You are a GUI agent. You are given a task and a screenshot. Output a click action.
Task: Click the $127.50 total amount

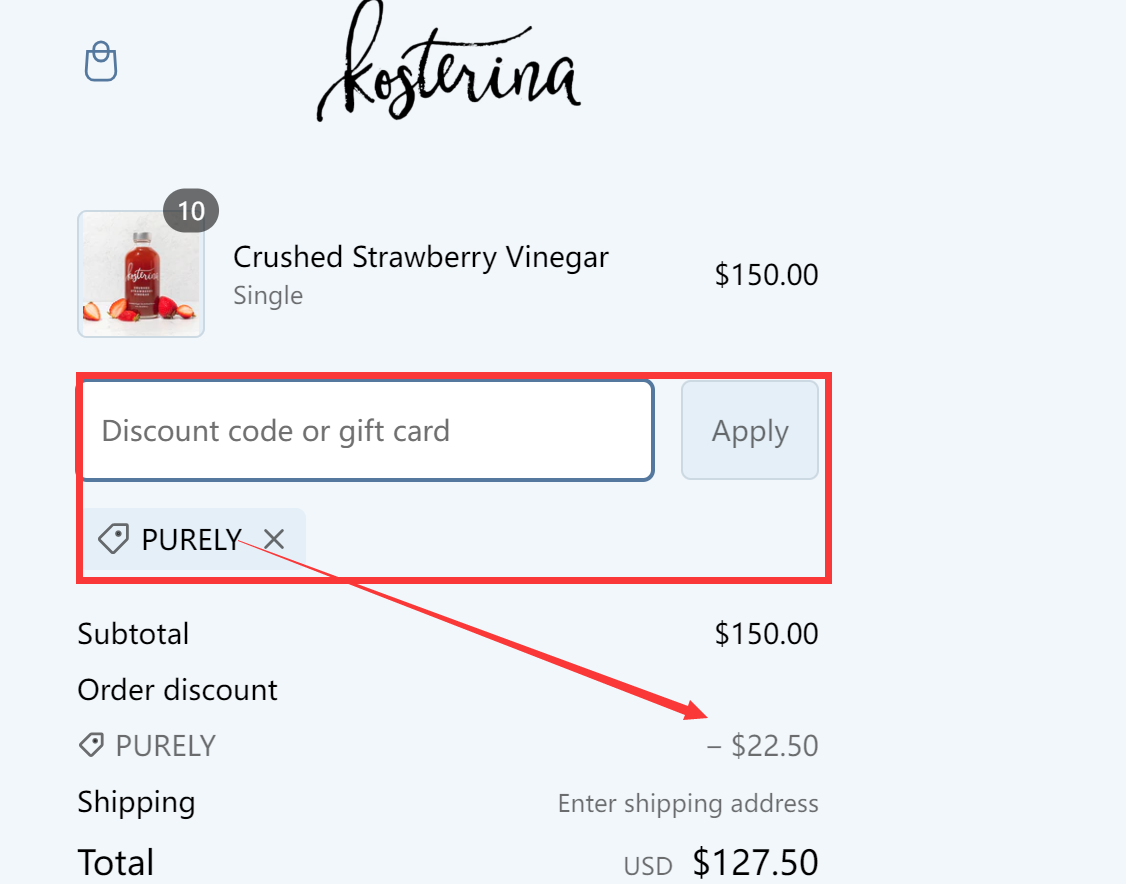click(x=755, y=861)
